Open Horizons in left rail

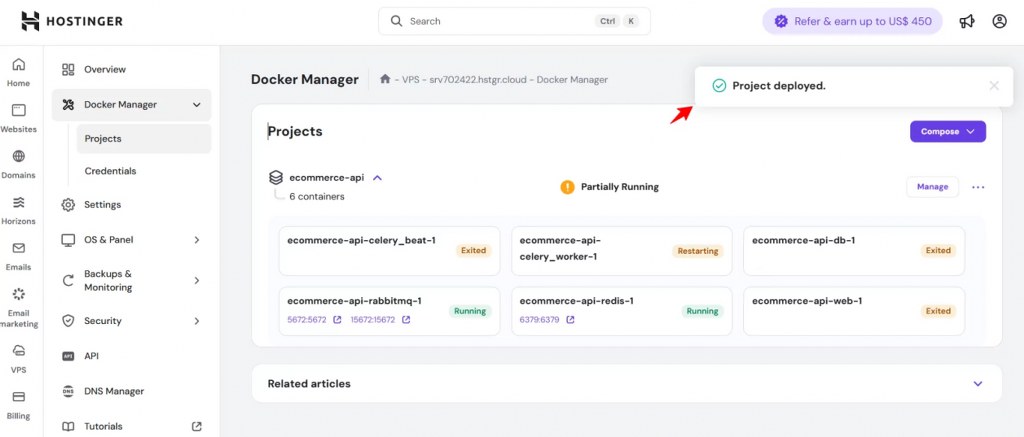(x=18, y=210)
